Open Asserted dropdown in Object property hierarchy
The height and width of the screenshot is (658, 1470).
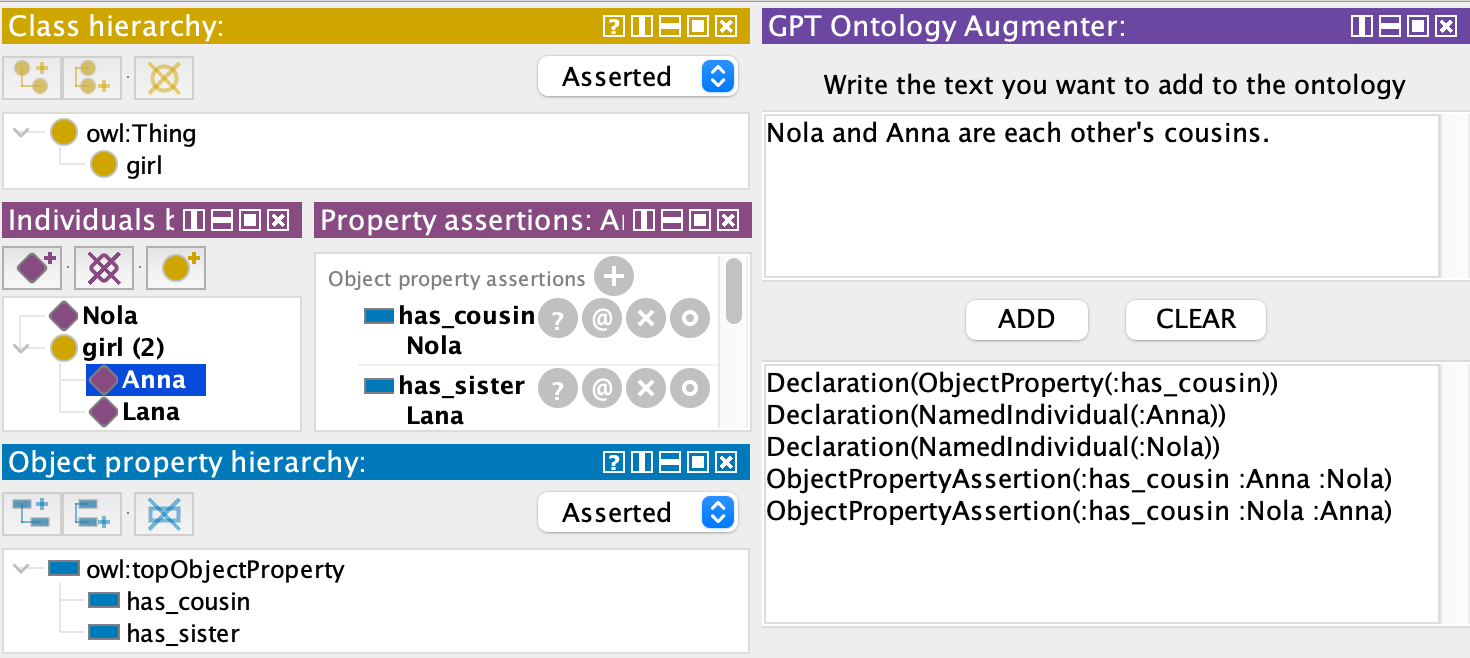[637, 513]
